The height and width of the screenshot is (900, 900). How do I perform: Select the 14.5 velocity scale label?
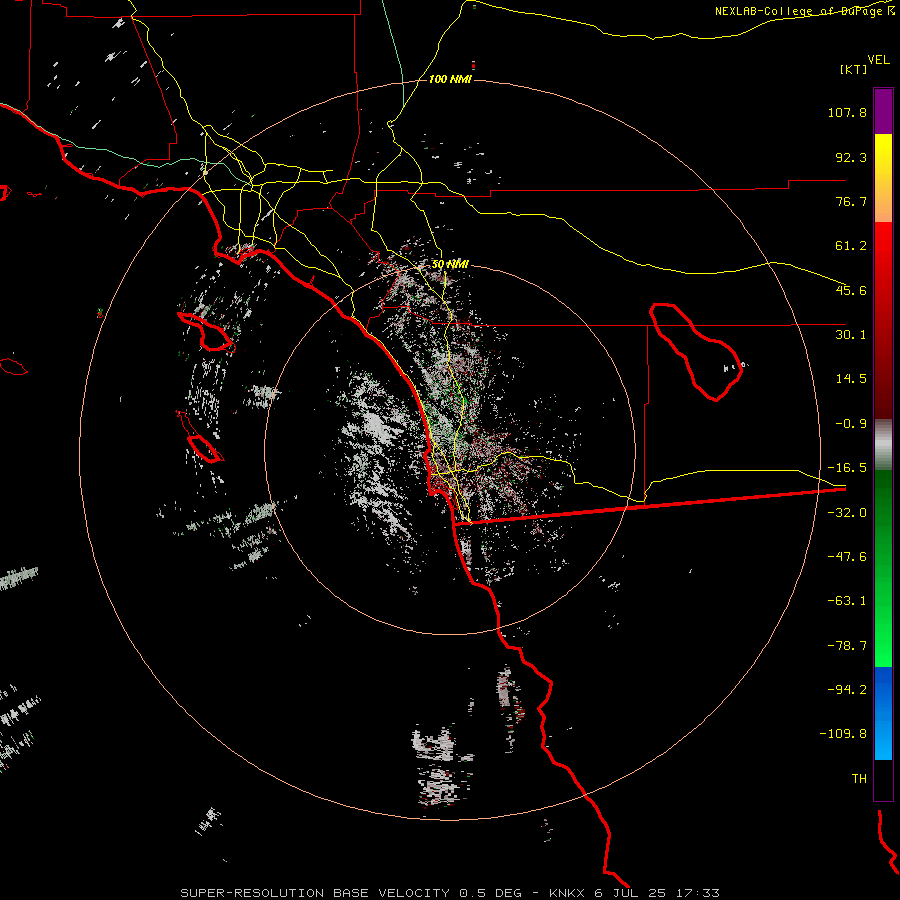point(851,379)
